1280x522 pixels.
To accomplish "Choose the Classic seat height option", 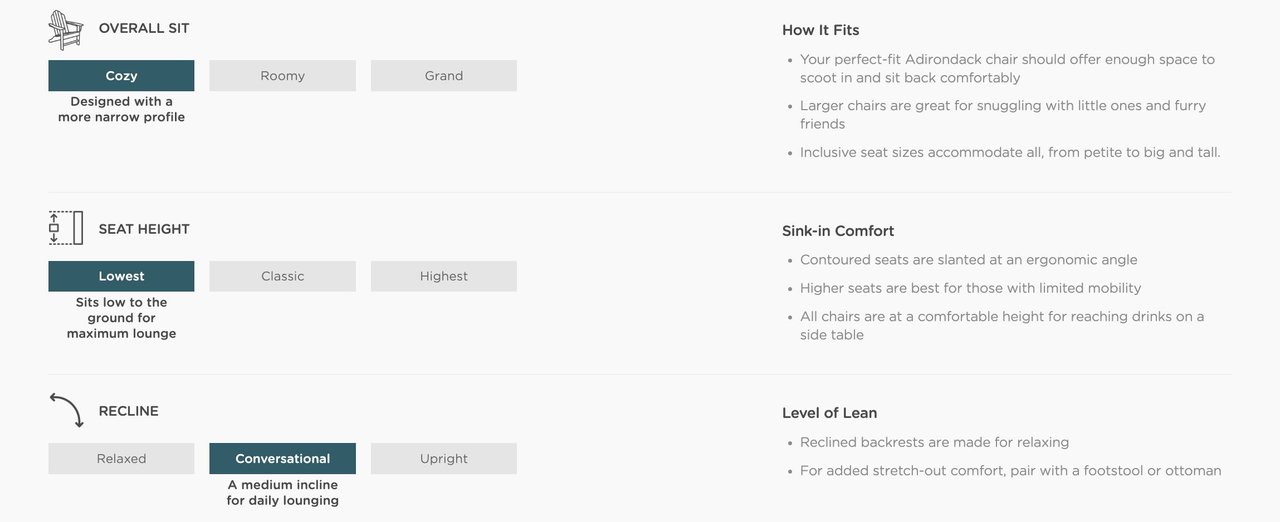I will pos(283,276).
